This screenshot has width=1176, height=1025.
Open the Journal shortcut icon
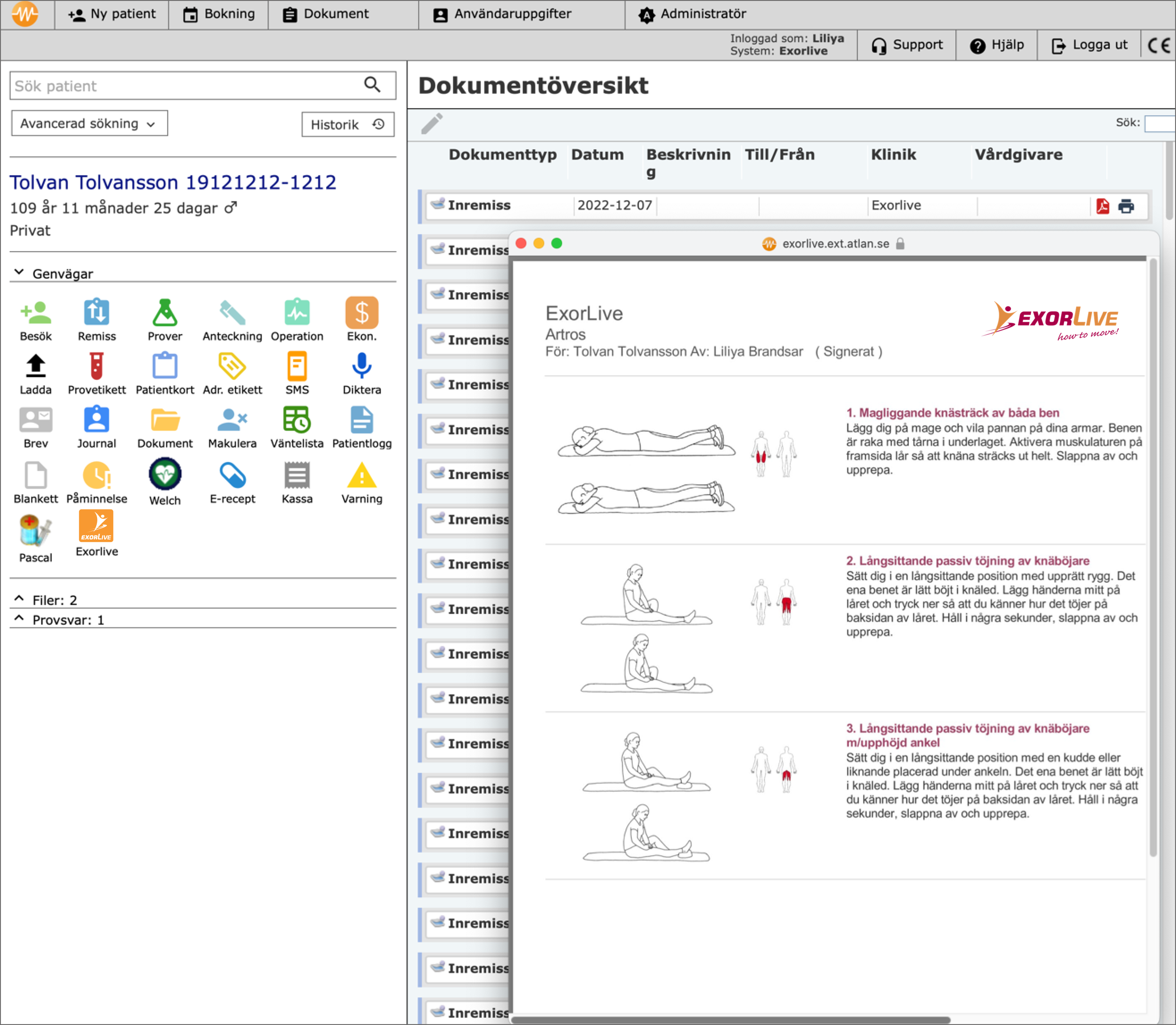pyautogui.click(x=97, y=420)
